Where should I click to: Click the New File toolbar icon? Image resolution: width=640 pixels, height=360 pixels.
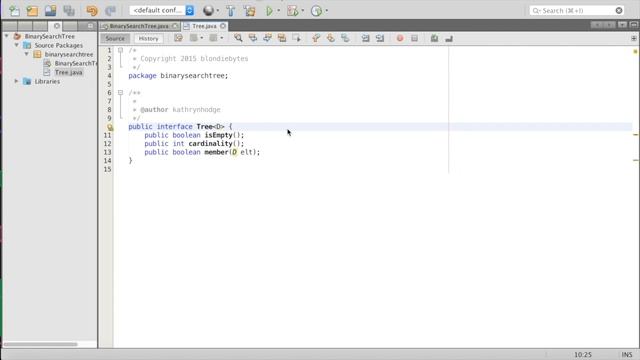click(14, 11)
